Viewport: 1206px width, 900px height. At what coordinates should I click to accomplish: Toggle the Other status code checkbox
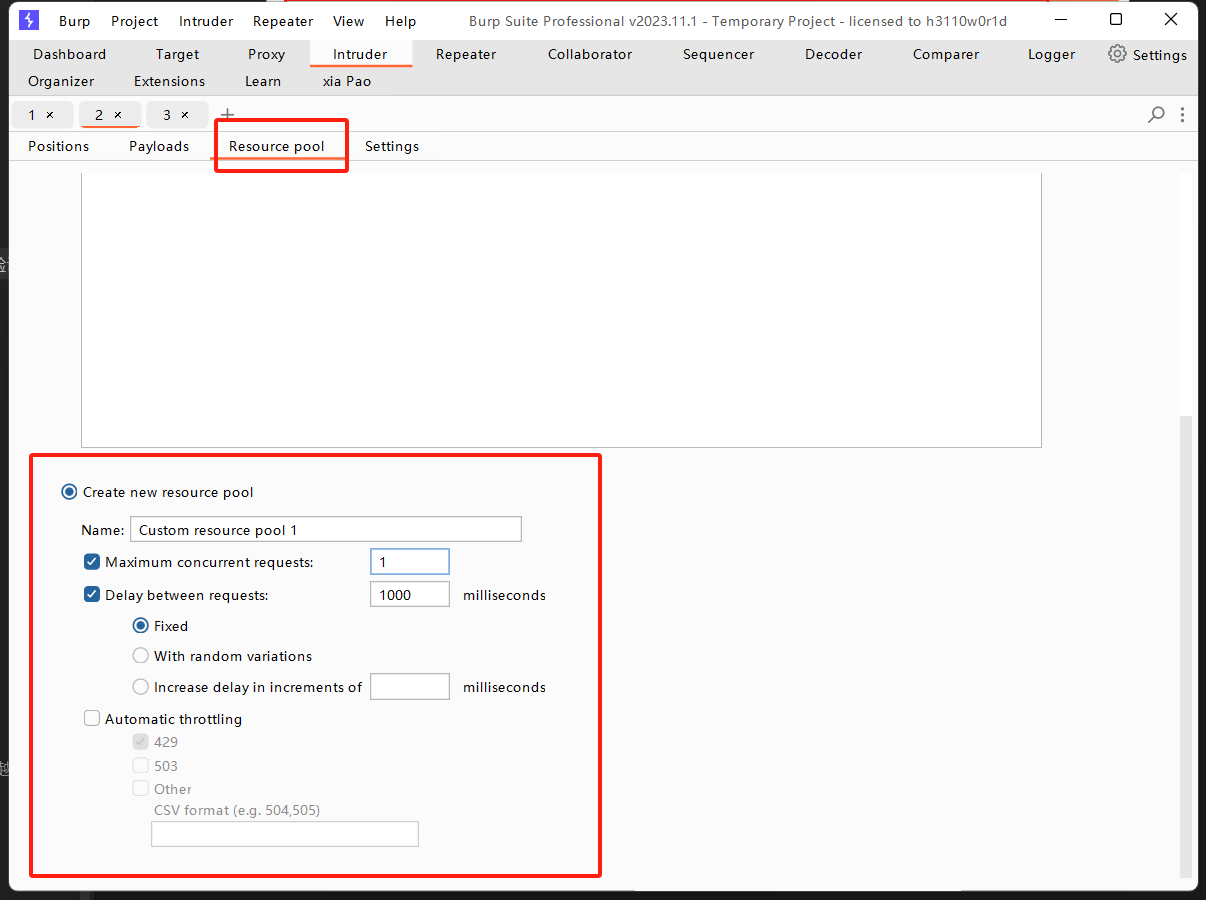[141, 789]
